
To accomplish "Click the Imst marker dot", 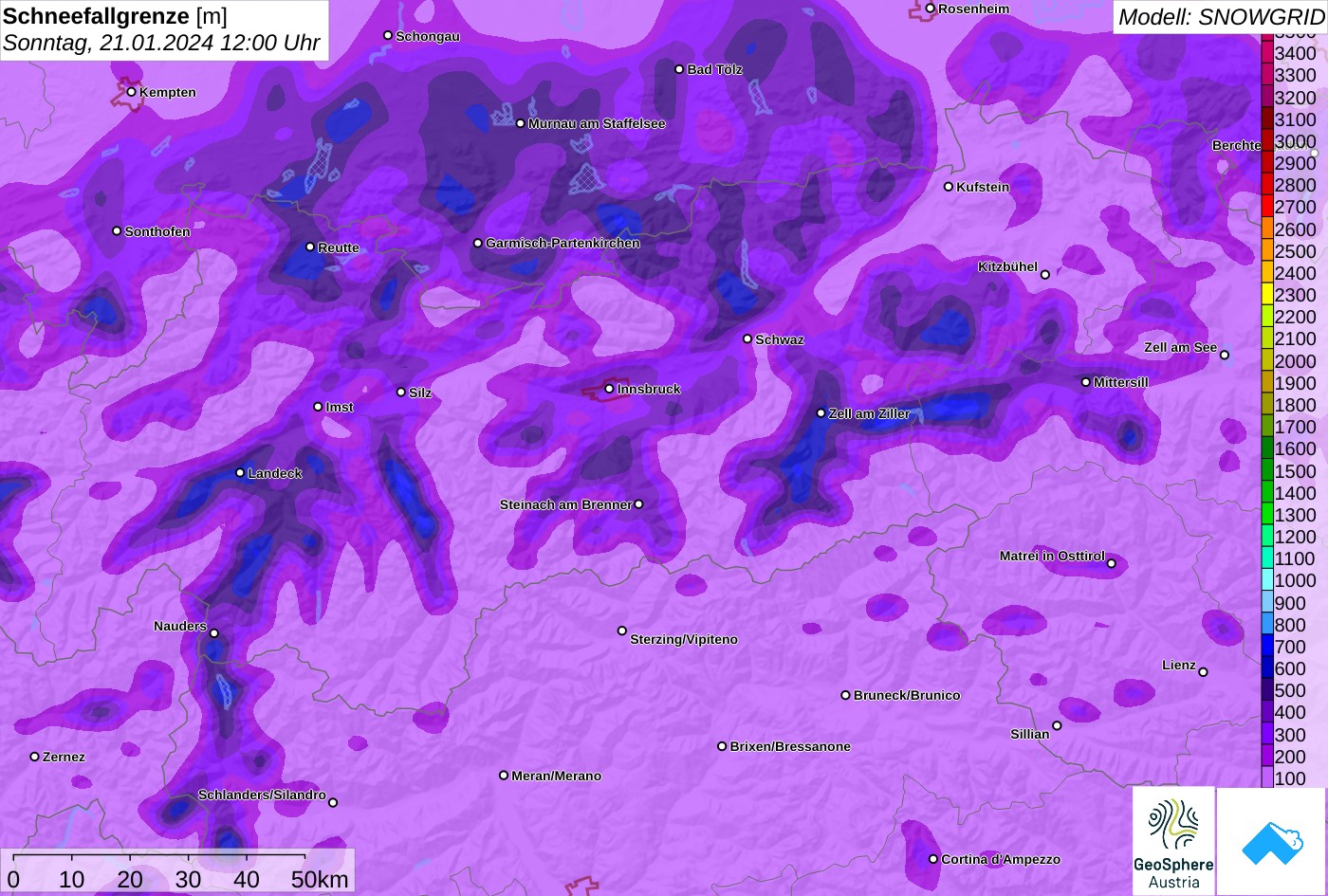I will (x=318, y=407).
